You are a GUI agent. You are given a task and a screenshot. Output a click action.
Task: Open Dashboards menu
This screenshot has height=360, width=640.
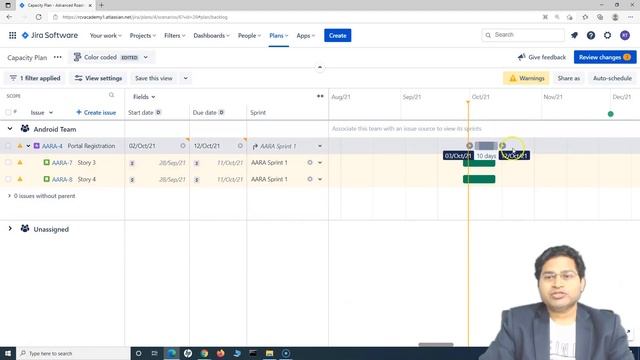tap(211, 36)
